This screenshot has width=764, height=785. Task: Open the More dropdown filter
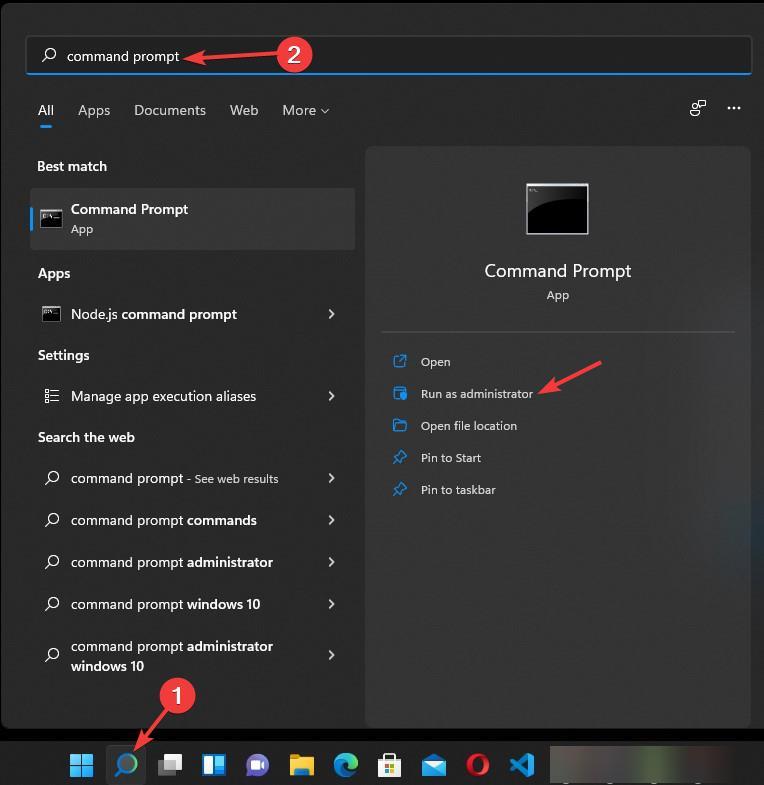click(305, 110)
